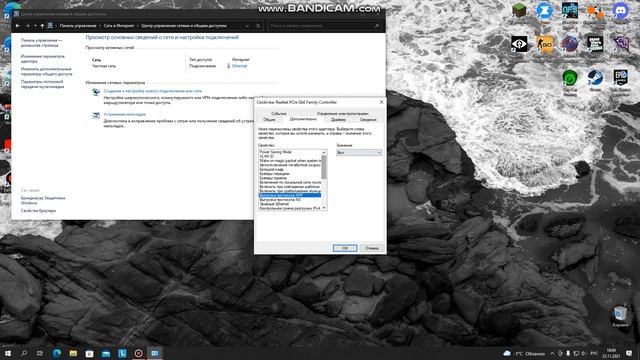Select 'Большой кадр' property

tap(290, 169)
